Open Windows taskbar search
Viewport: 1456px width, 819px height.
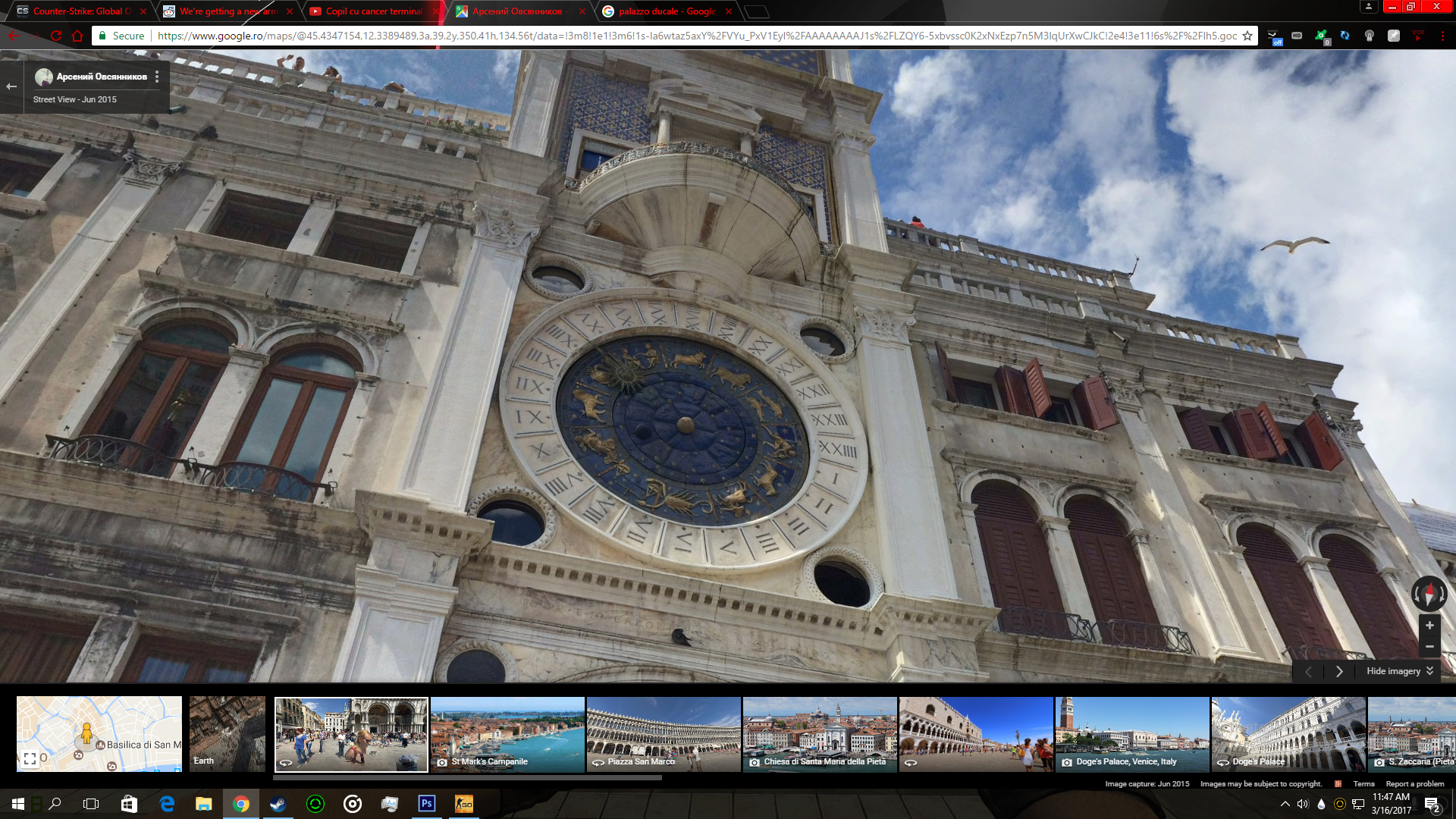55,804
